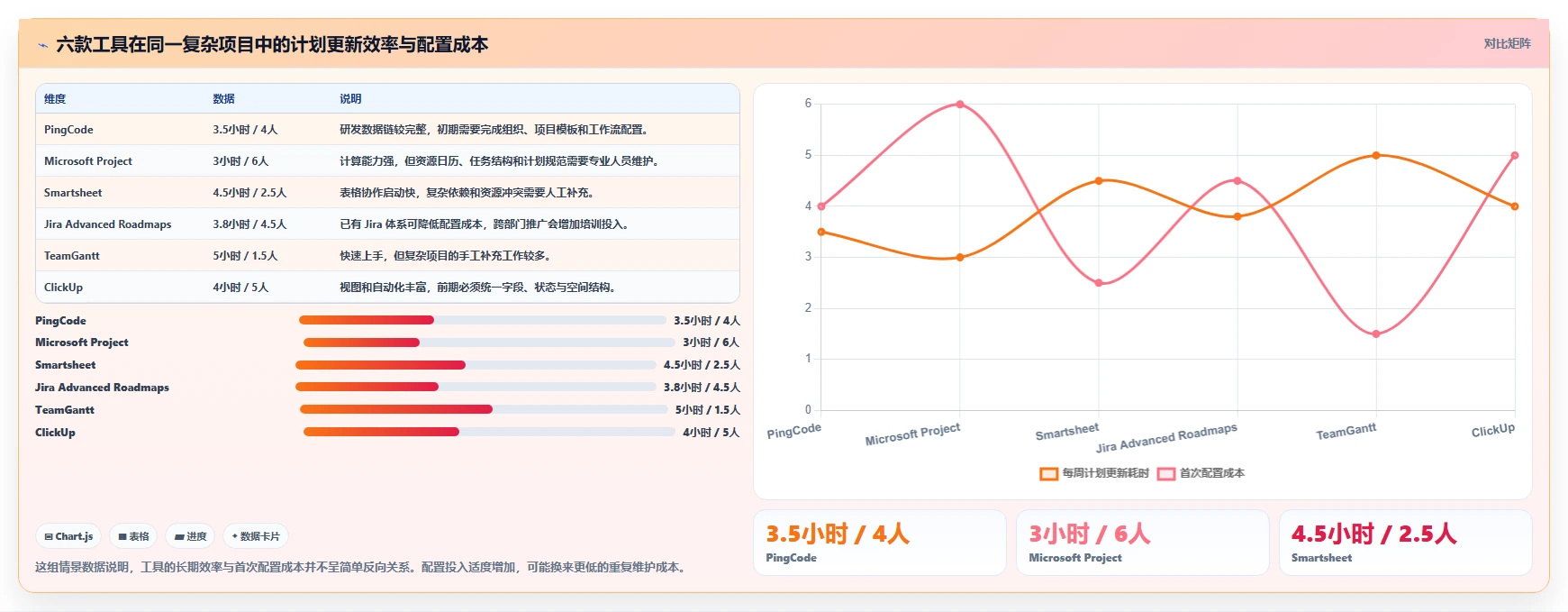Viewport: 1568px width, 612px height.
Task: Click the 数据 column header
Action: 223,99
